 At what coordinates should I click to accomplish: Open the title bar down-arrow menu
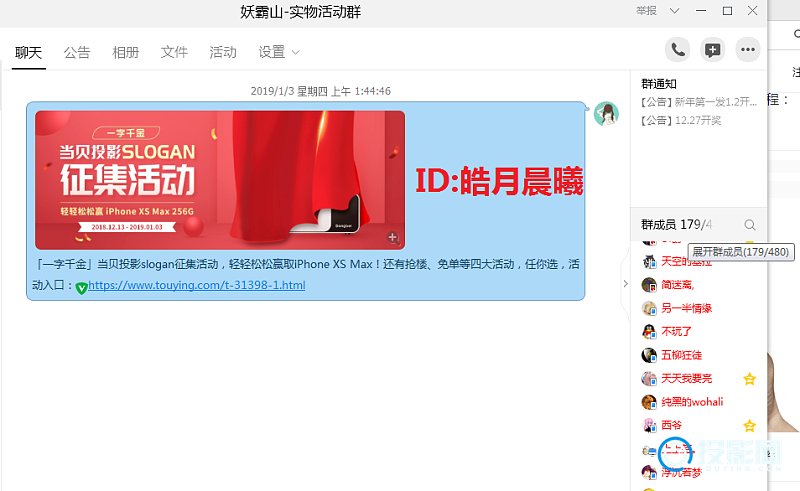click(675, 11)
